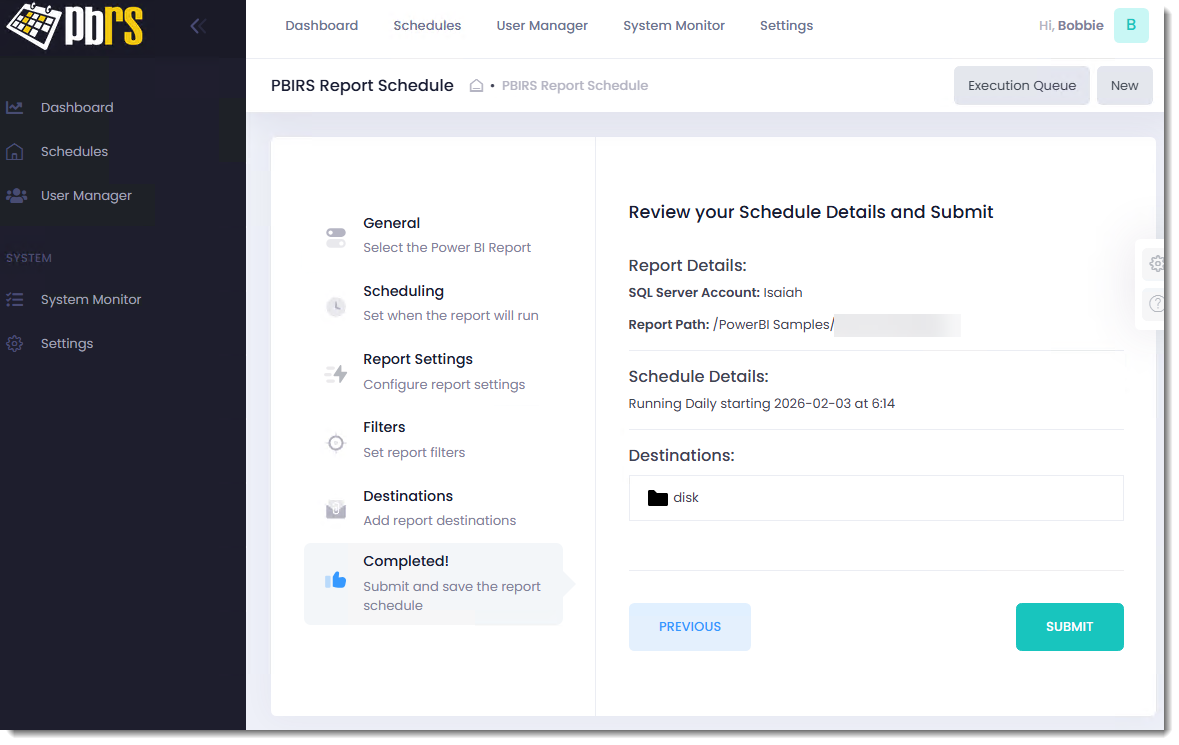
Task: Open the General step toggle icon
Action: [336, 237]
